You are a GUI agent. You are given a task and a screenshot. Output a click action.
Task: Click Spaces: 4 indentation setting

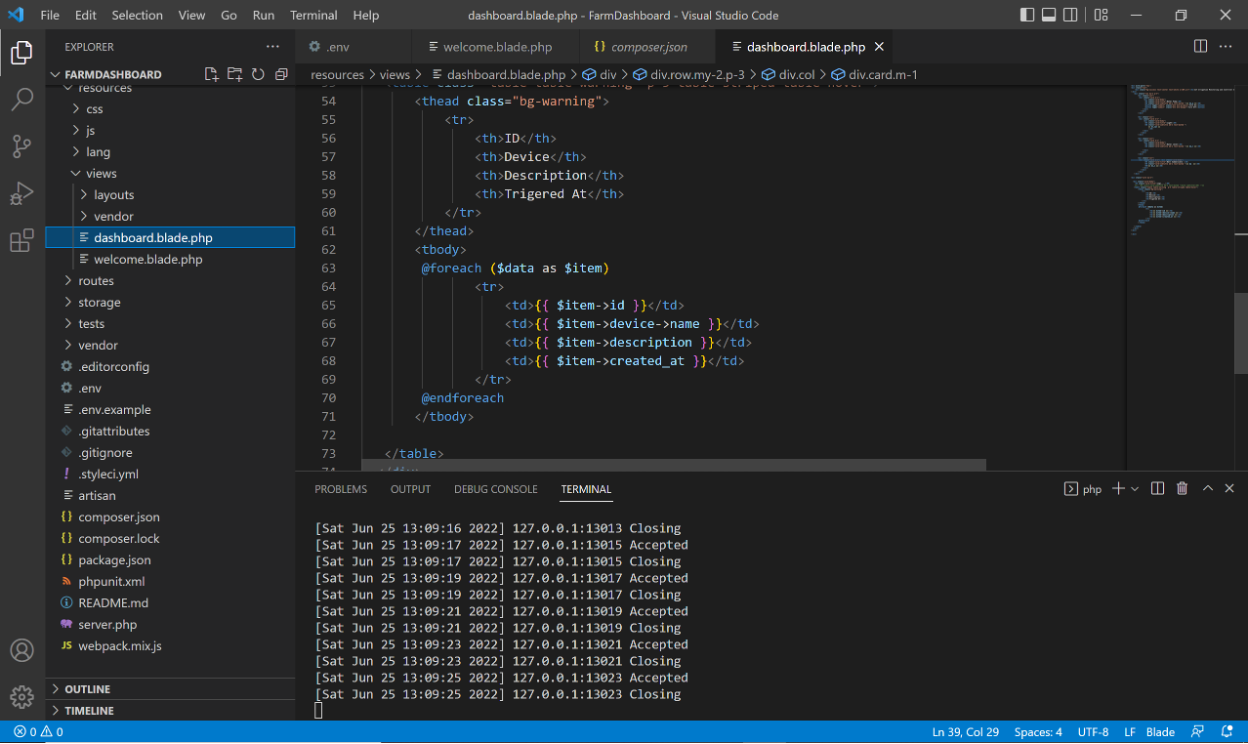pos(1038,732)
